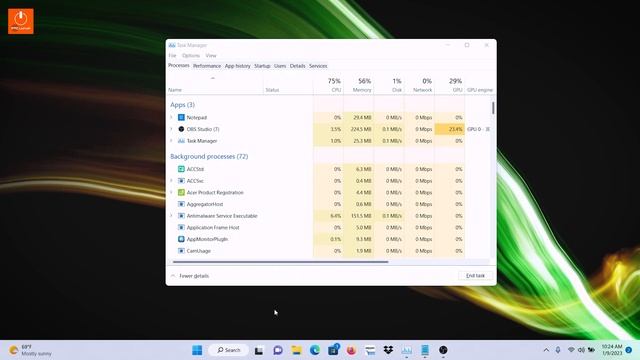Switch to the Users tab

tap(280, 66)
